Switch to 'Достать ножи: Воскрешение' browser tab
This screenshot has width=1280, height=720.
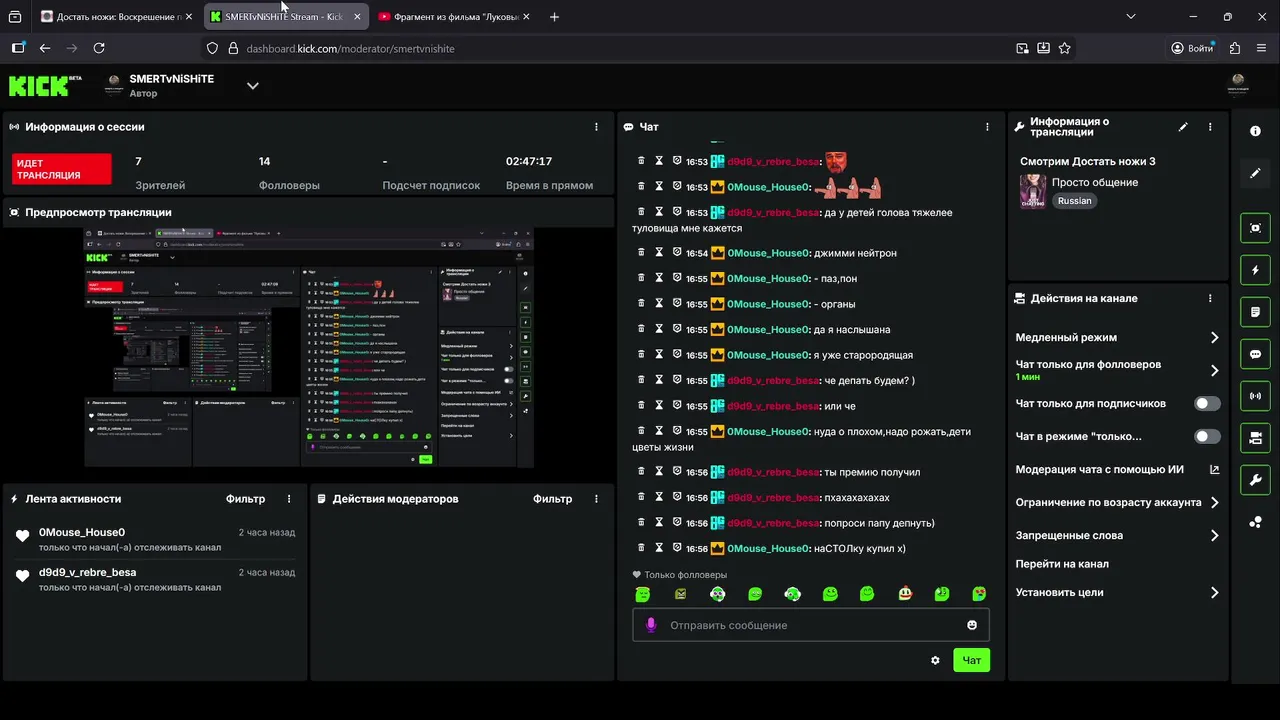(x=116, y=17)
